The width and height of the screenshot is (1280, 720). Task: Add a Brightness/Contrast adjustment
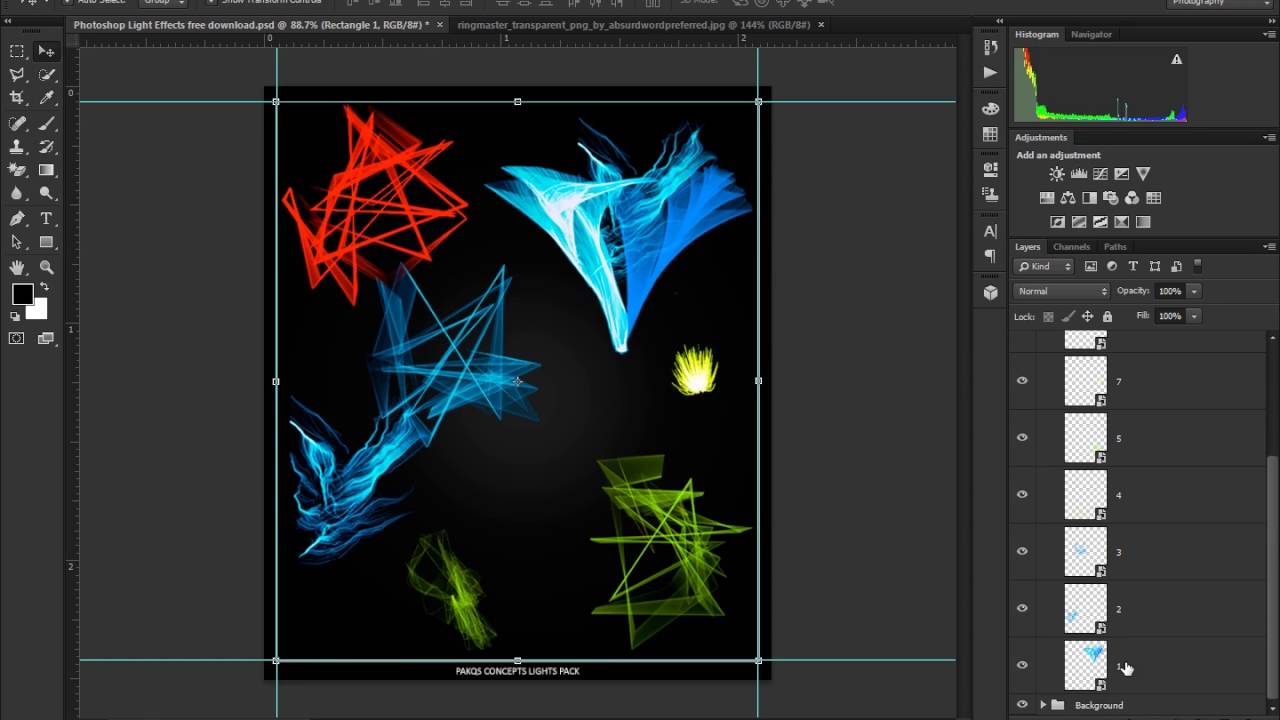click(1057, 174)
